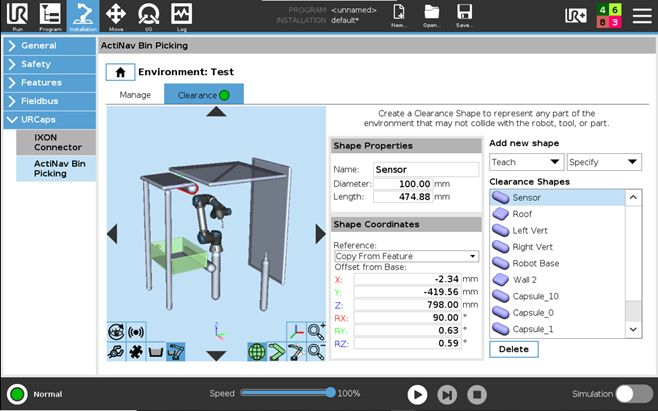
Task: Go to environment home icon
Action: pos(120,72)
